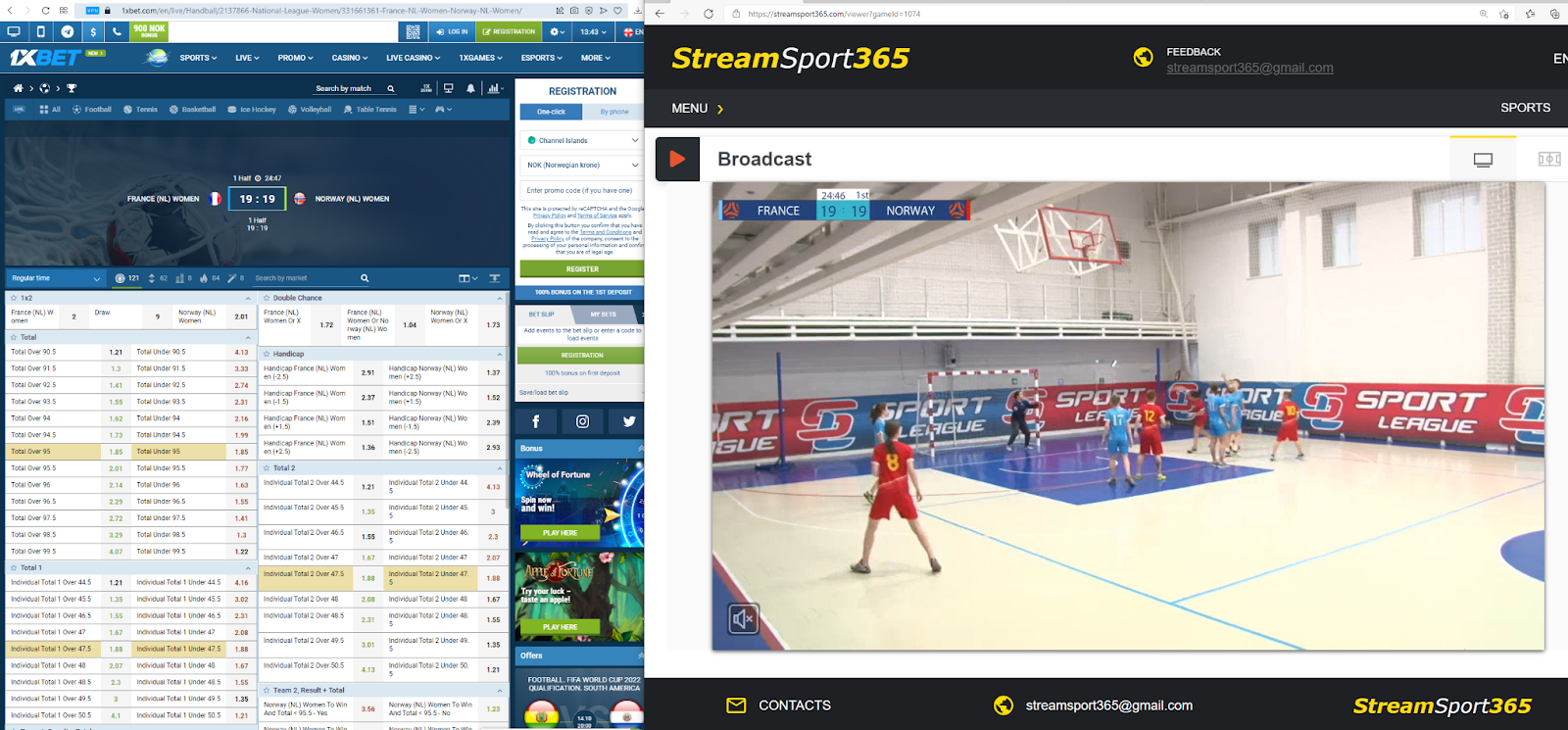Toggle favorite star for Team 2, Result + Total

point(267,690)
